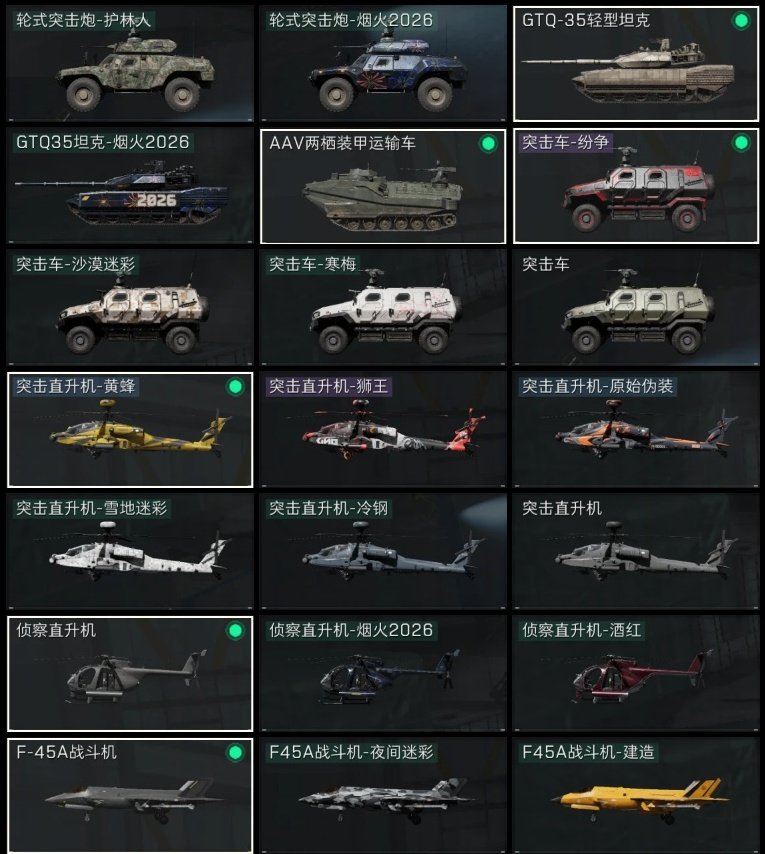The width and height of the screenshot is (765, 854).
Task: Pick the F45A战斗机-夜间迷彩 jet skin
Action: coord(383,795)
